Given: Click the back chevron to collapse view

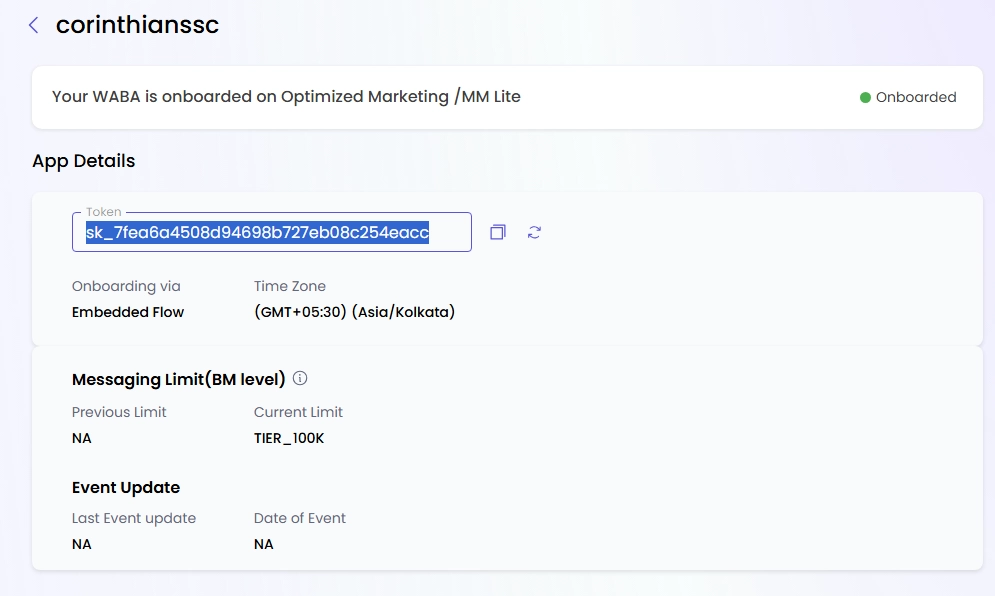Looking at the screenshot, I should tap(32, 25).
